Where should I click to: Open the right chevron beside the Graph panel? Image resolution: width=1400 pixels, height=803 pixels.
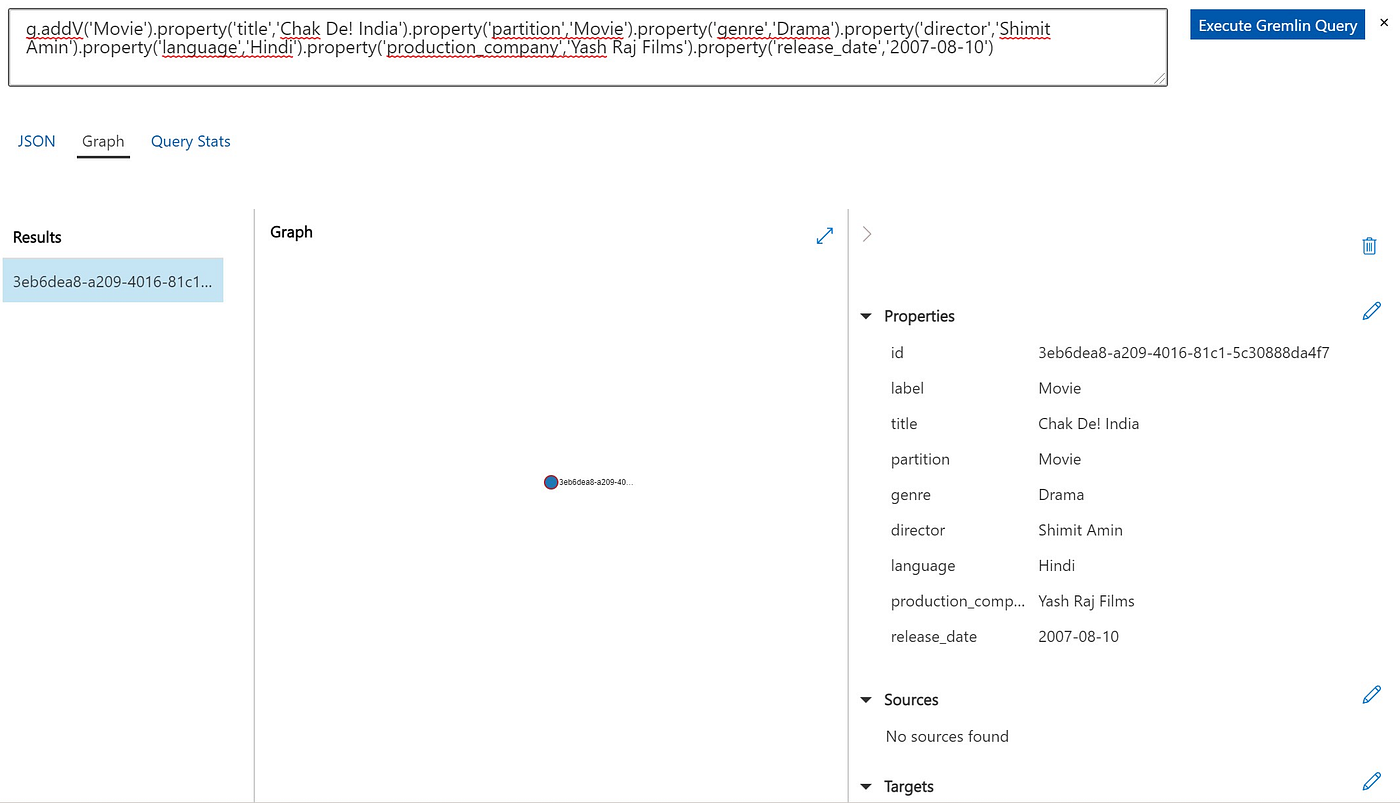[x=865, y=233]
